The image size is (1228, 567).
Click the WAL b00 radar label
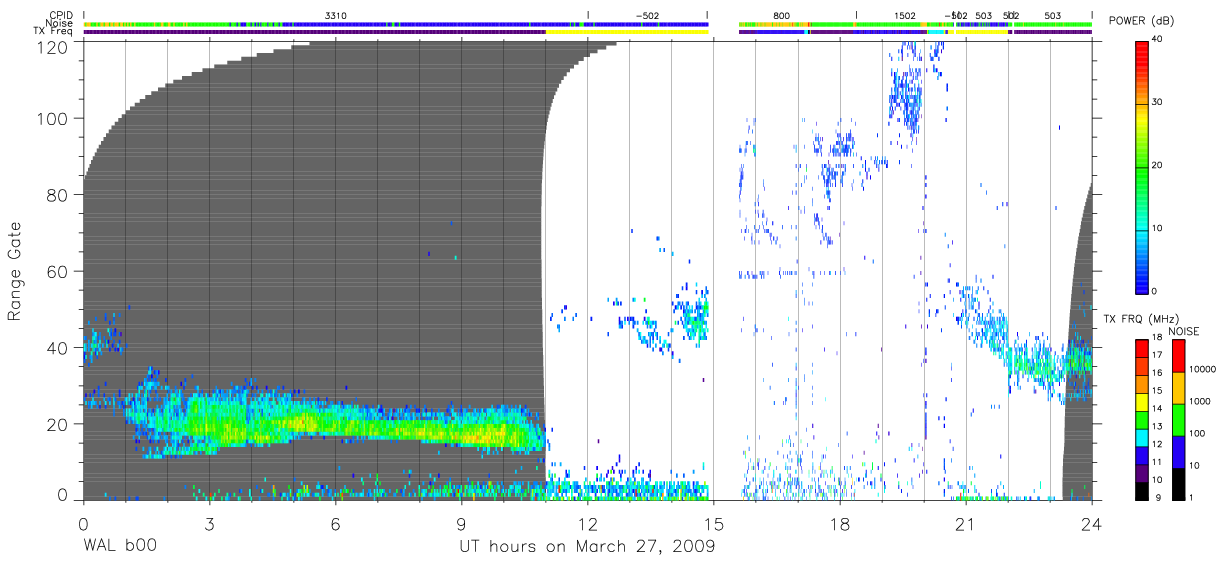pos(120,547)
